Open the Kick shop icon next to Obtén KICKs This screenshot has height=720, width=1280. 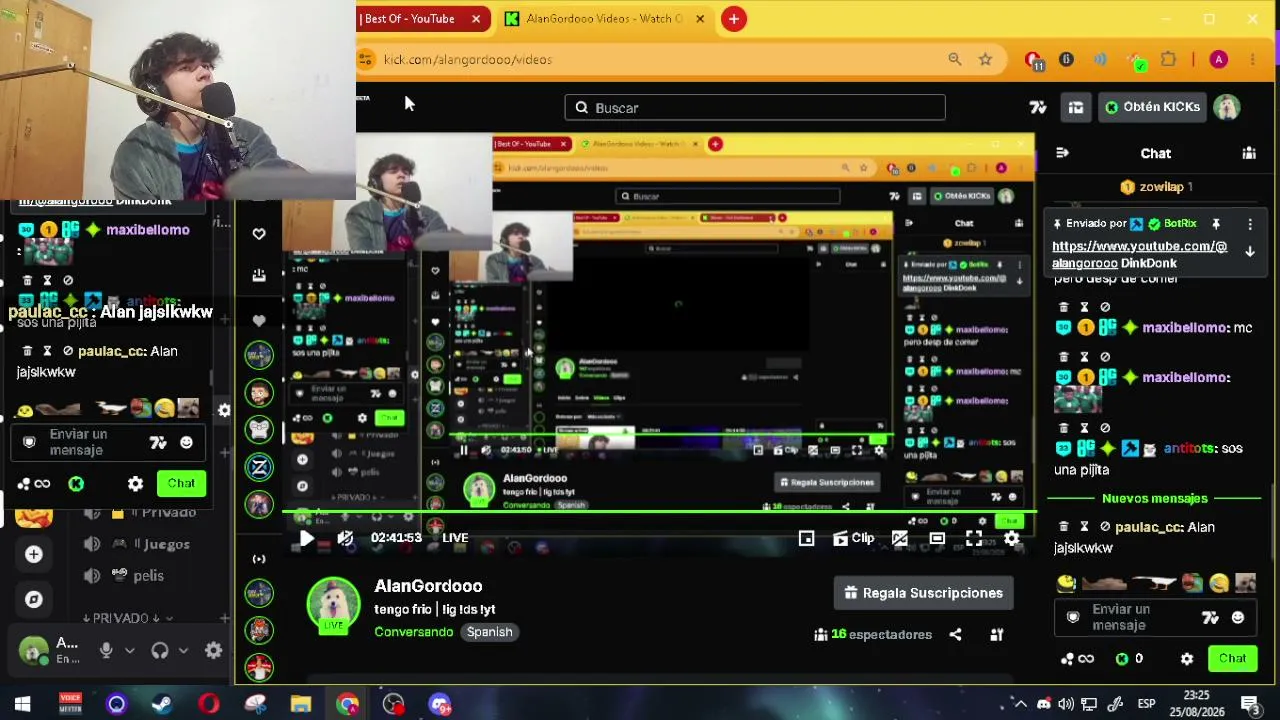pos(1076,107)
